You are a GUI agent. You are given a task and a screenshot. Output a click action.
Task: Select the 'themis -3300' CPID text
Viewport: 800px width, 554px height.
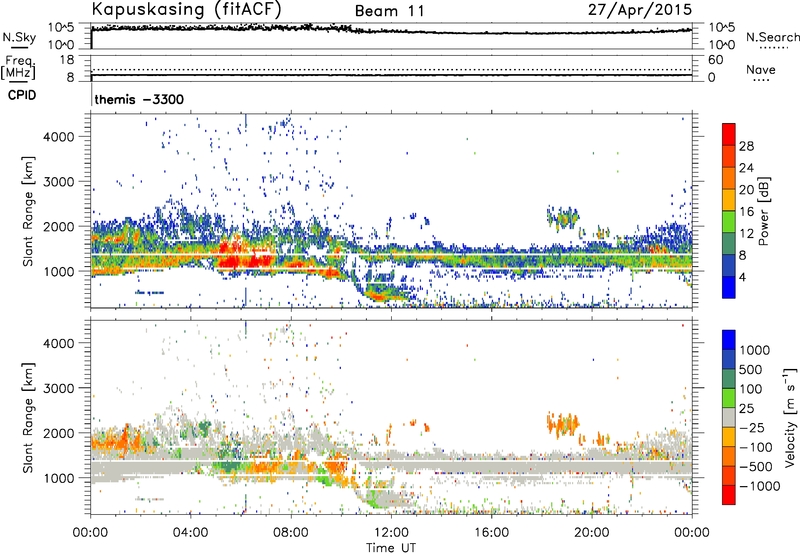click(x=139, y=99)
